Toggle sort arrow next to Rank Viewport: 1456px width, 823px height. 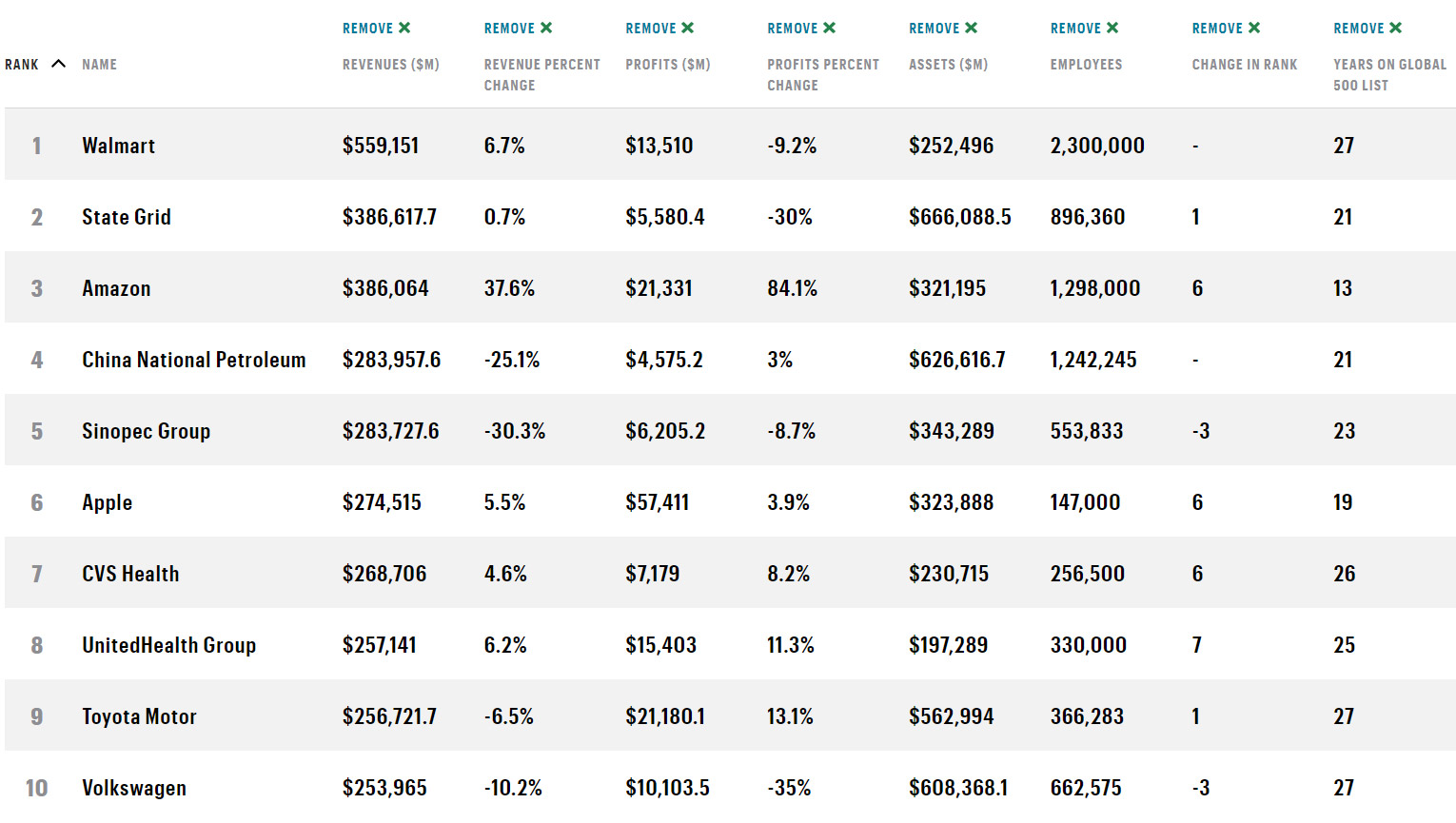pos(58,64)
